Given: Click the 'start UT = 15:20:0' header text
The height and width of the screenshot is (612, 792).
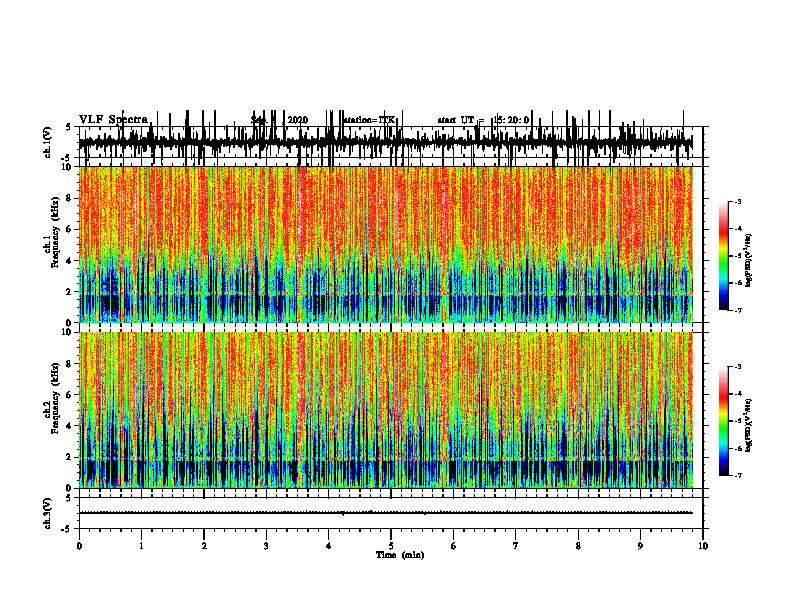Looking at the screenshot, I should tap(483, 120).
